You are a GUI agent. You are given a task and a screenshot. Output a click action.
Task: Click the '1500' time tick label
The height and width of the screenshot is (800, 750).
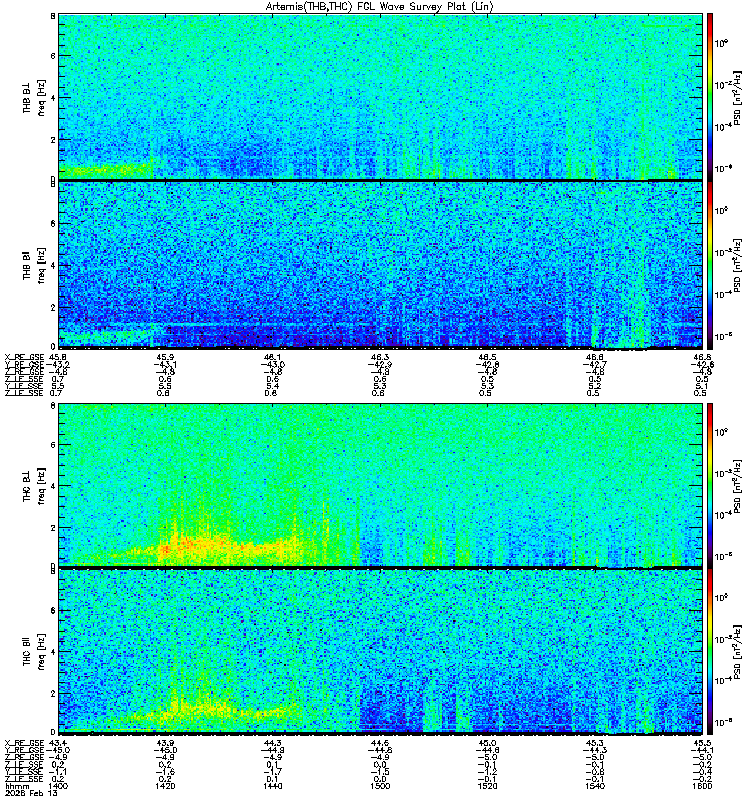point(380,786)
